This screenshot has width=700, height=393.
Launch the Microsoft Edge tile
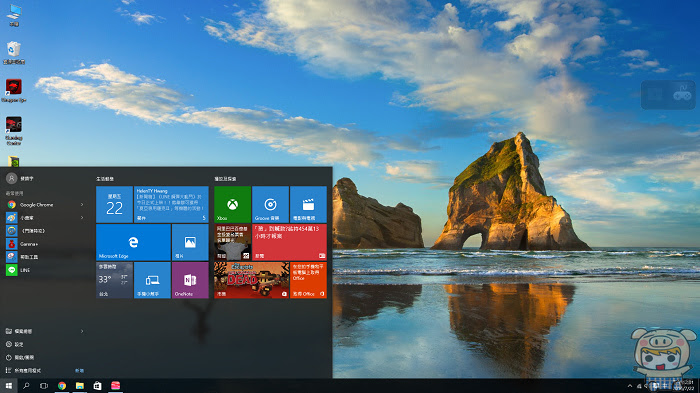tap(133, 242)
